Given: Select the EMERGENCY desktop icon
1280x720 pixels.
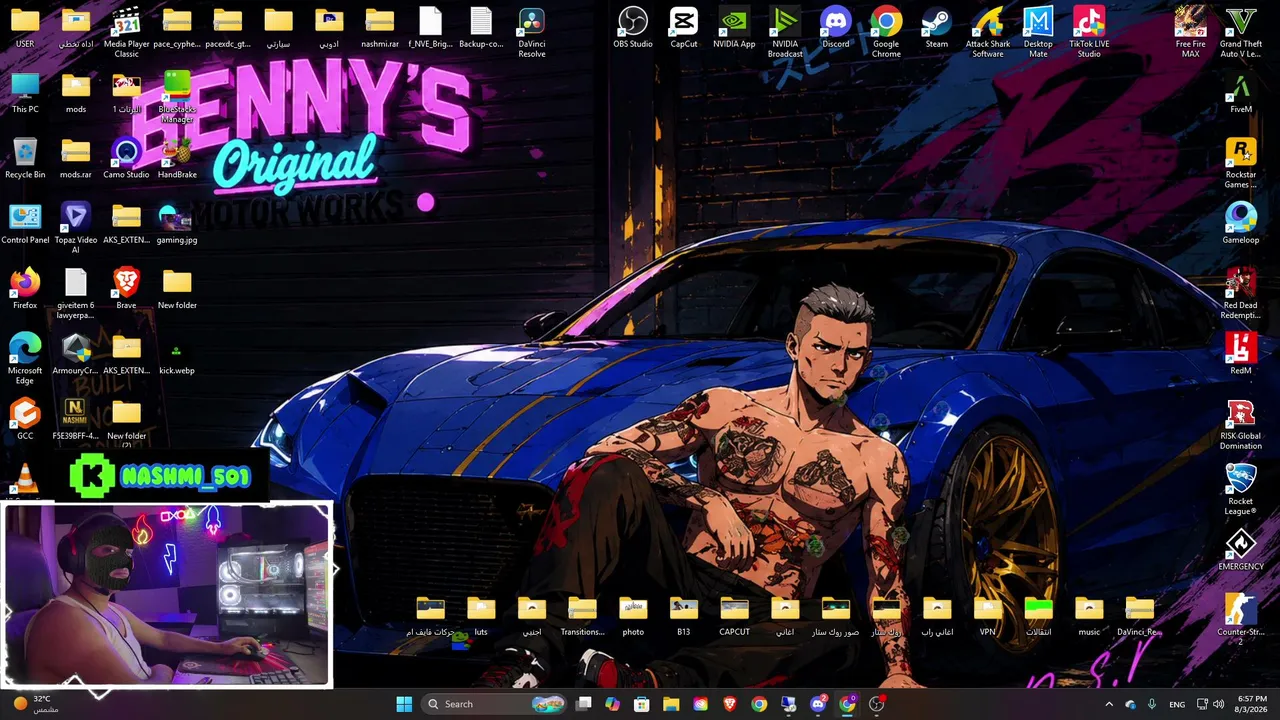Looking at the screenshot, I should [1241, 550].
